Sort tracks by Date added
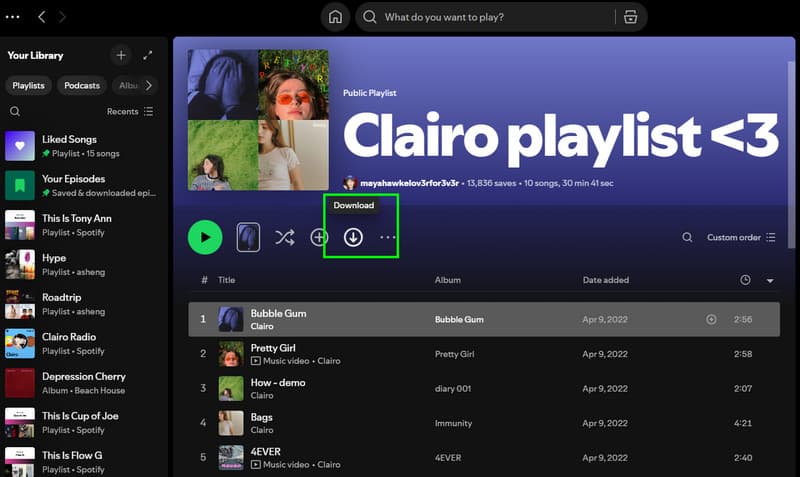 tap(606, 280)
